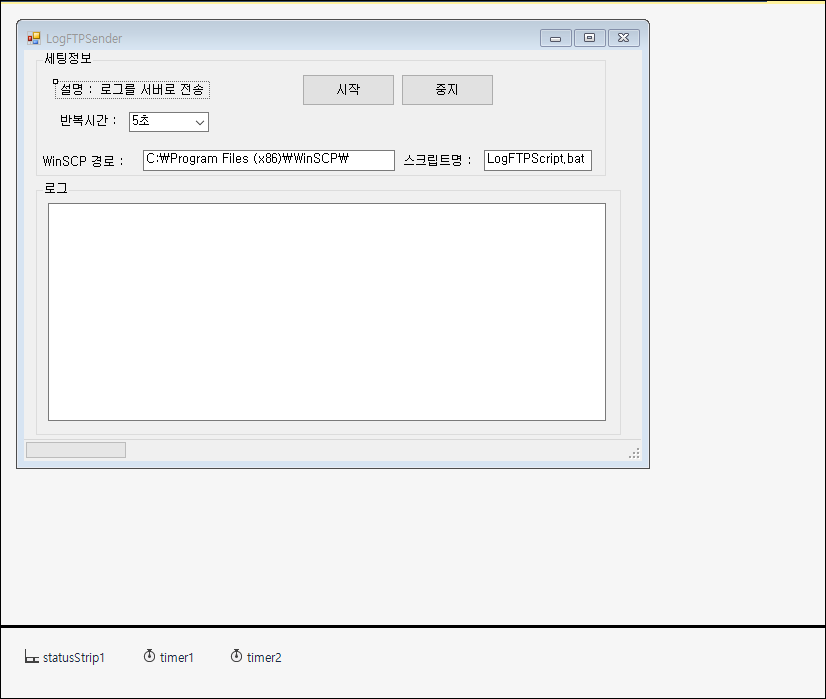The width and height of the screenshot is (826, 699).
Task: Click the form's close button
Action: tap(624, 38)
